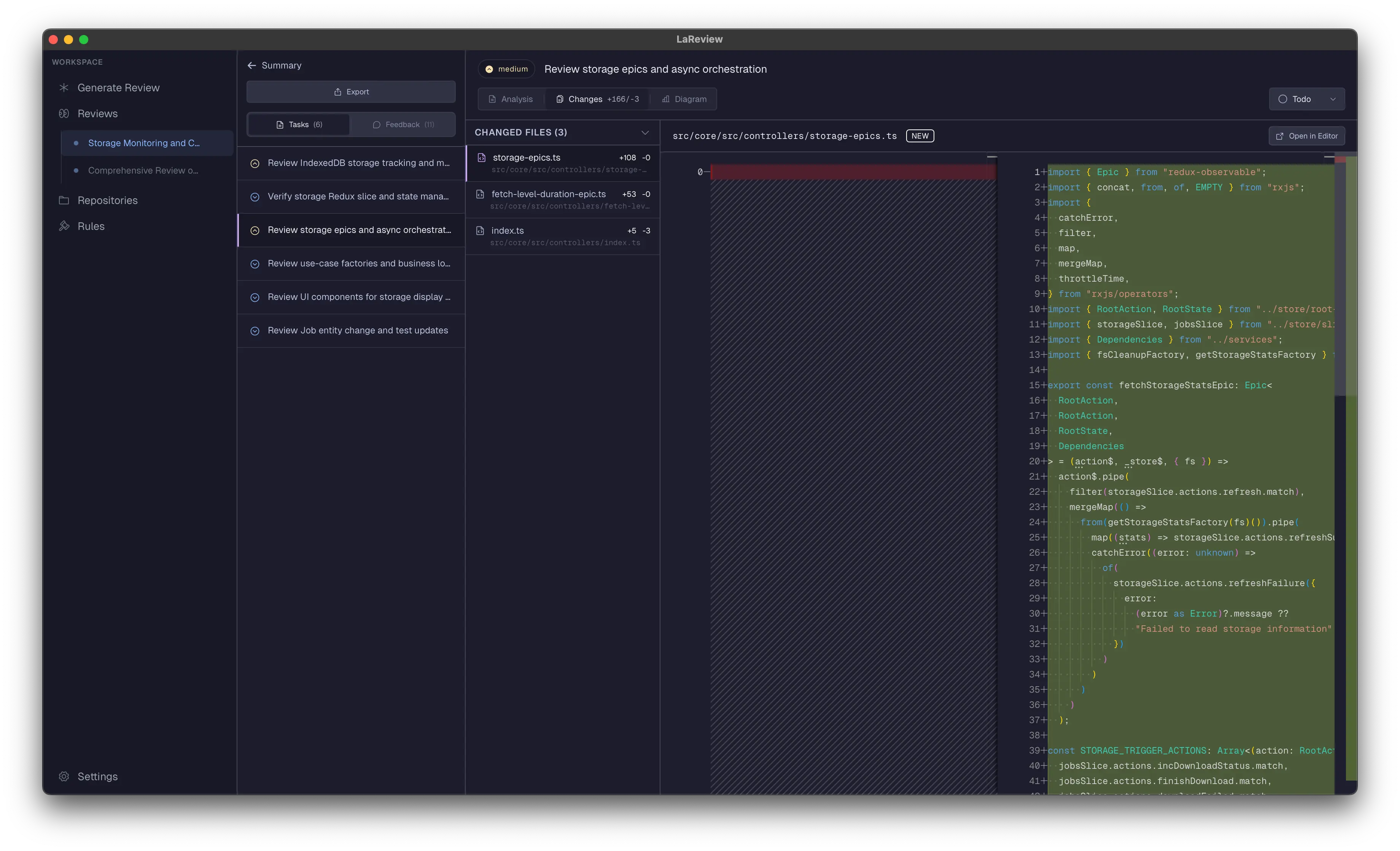Open task Verify storage Redux slice

(x=351, y=197)
